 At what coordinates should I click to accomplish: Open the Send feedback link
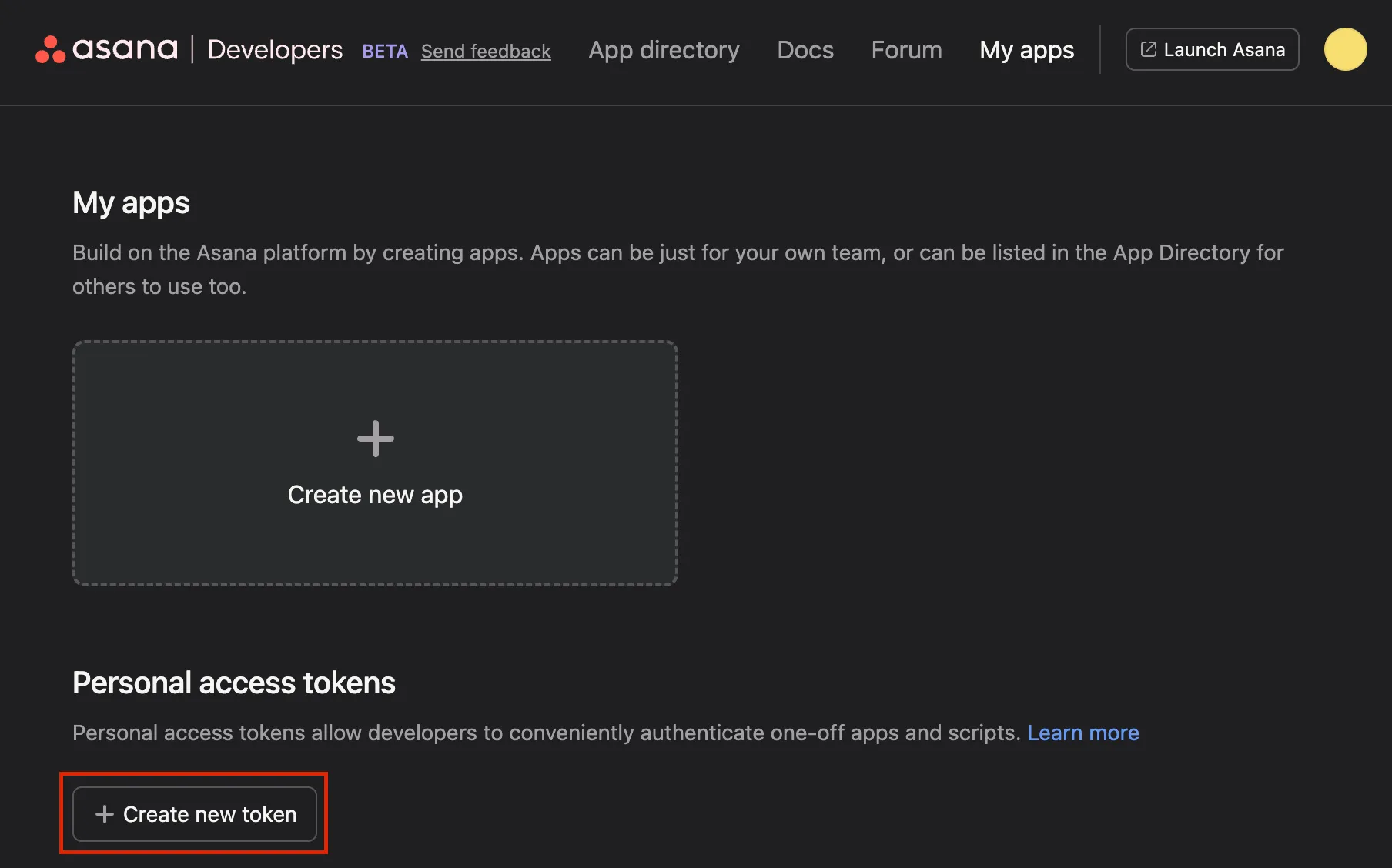486,51
